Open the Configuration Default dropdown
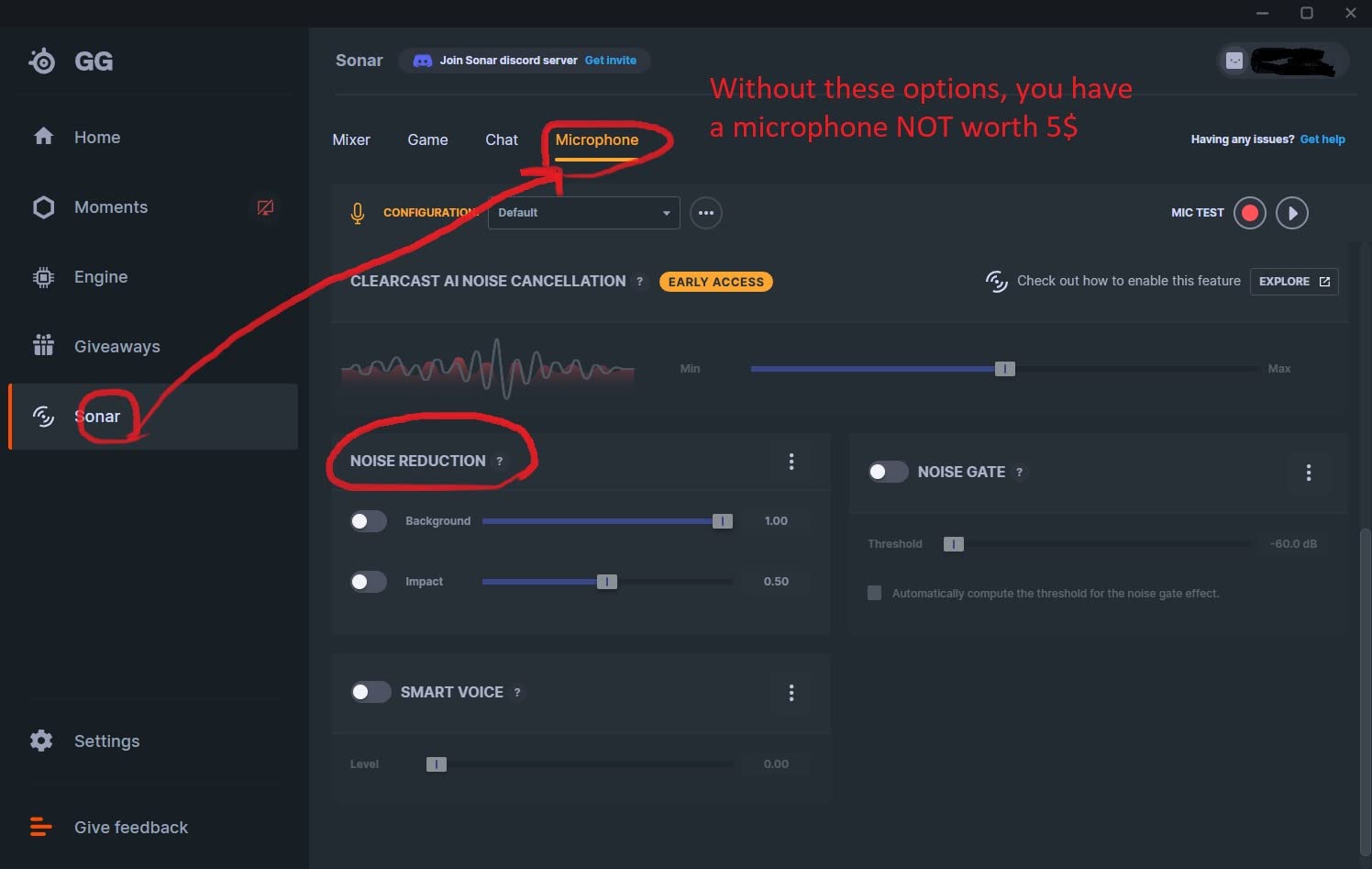This screenshot has height=869, width=1372. 584,213
